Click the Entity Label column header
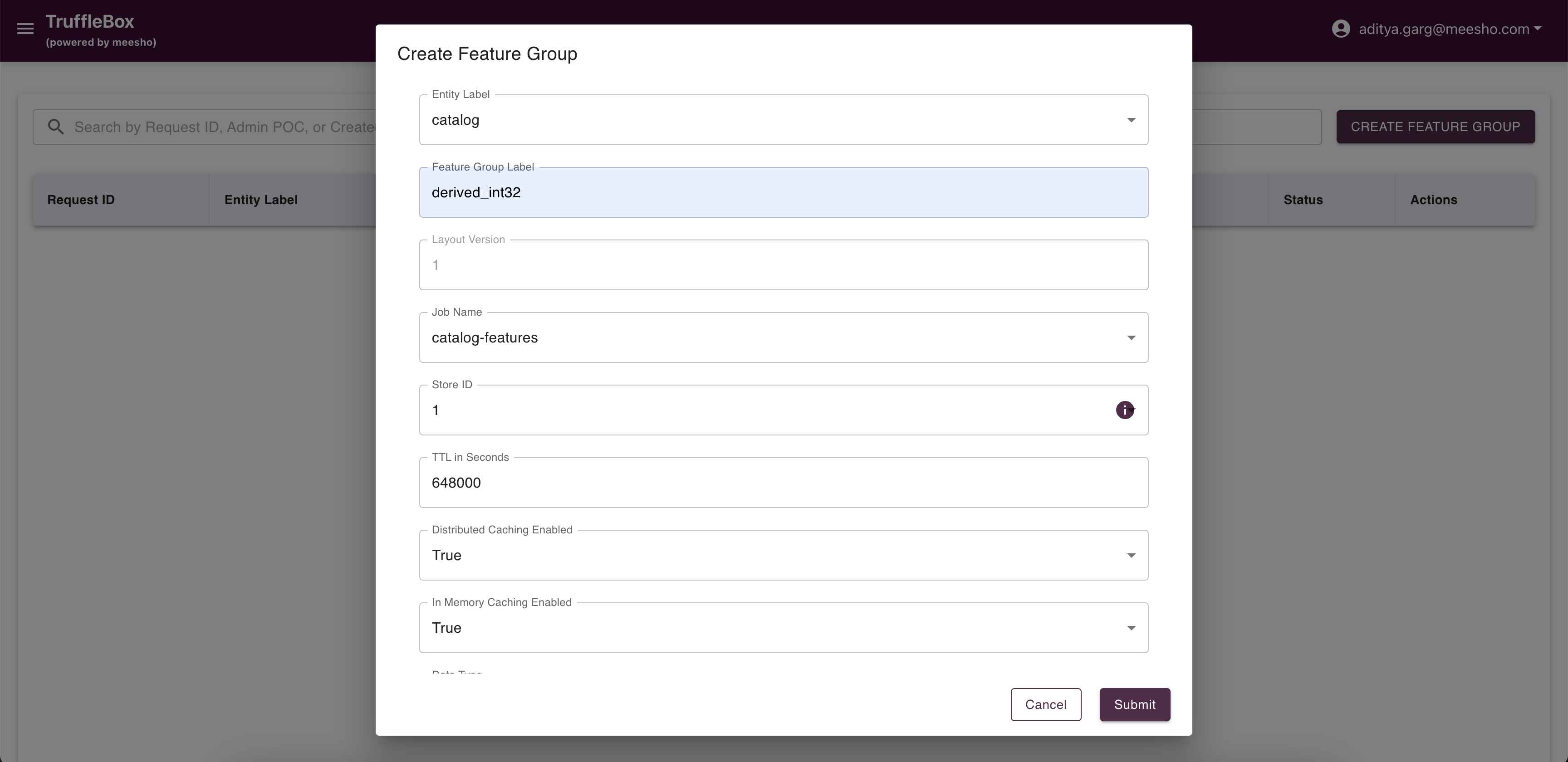 260,200
